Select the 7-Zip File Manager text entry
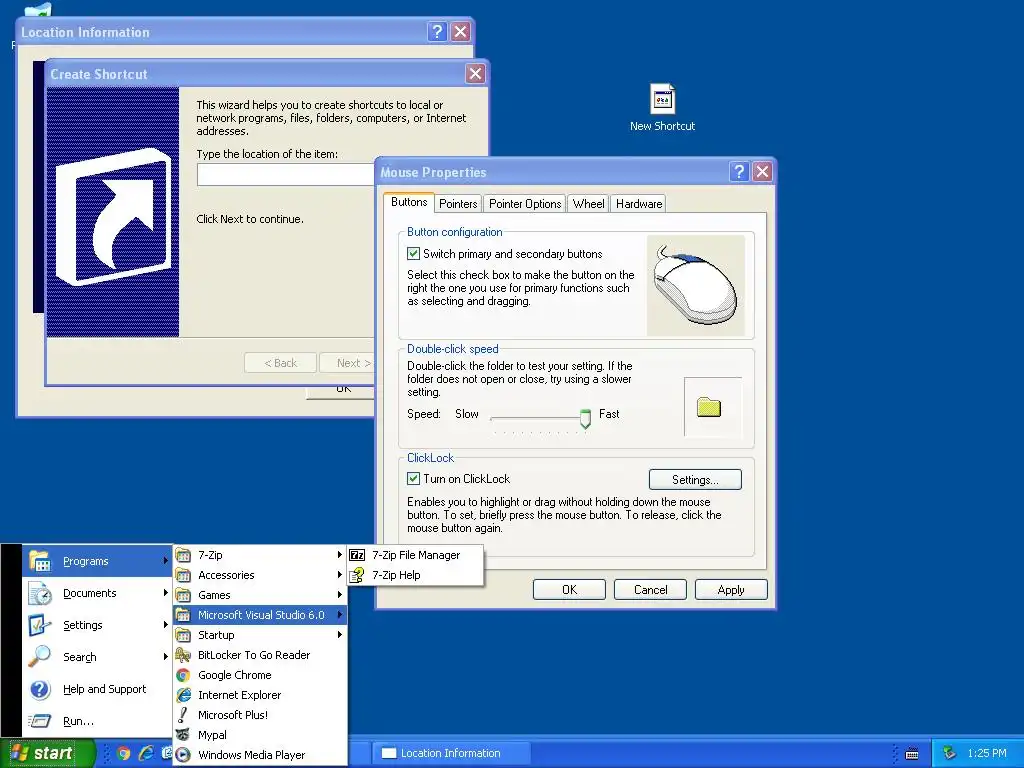The width and height of the screenshot is (1024, 768). pyautogui.click(x=416, y=555)
